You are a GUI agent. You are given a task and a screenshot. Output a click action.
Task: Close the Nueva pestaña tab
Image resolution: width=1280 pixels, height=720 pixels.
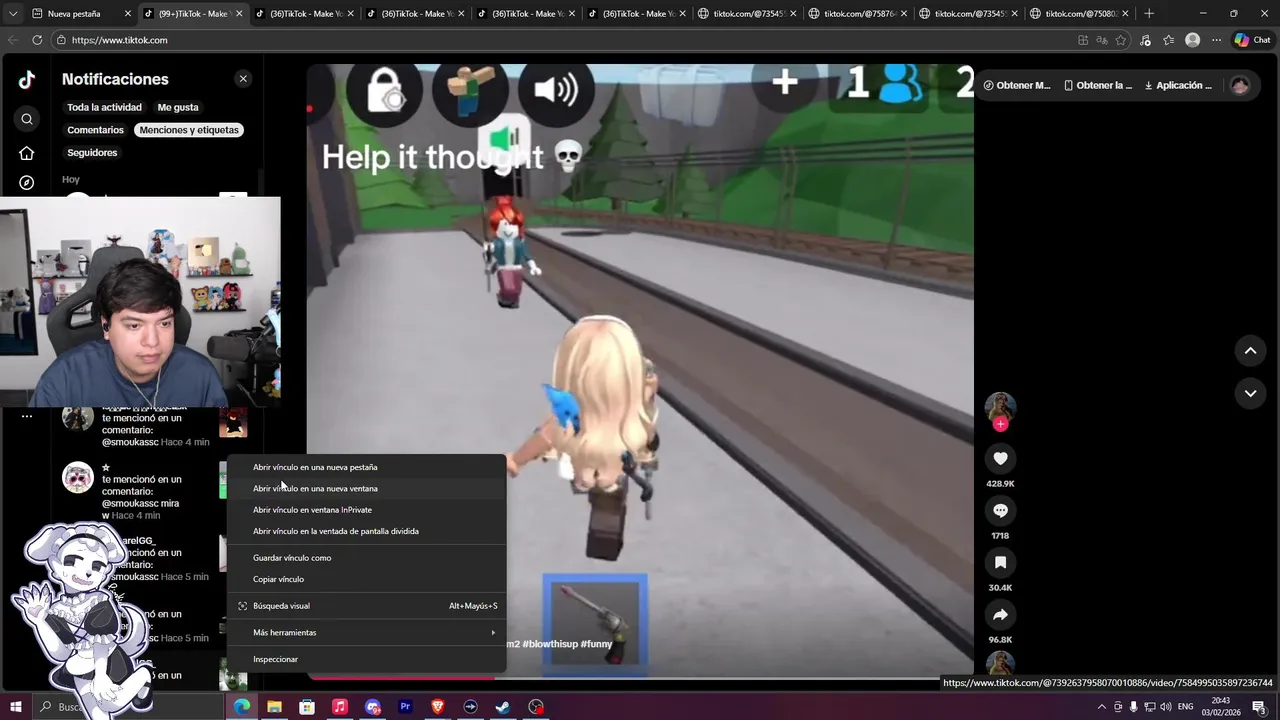[x=128, y=14]
